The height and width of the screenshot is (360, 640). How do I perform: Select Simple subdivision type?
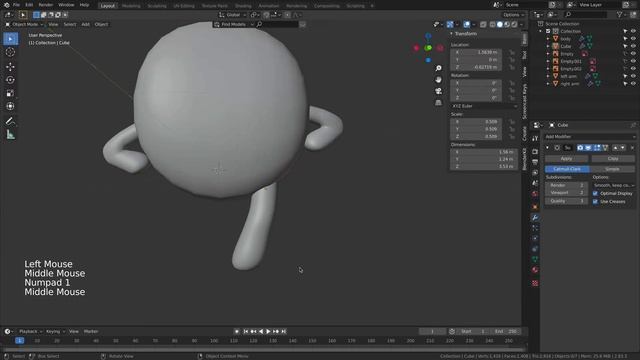613,169
